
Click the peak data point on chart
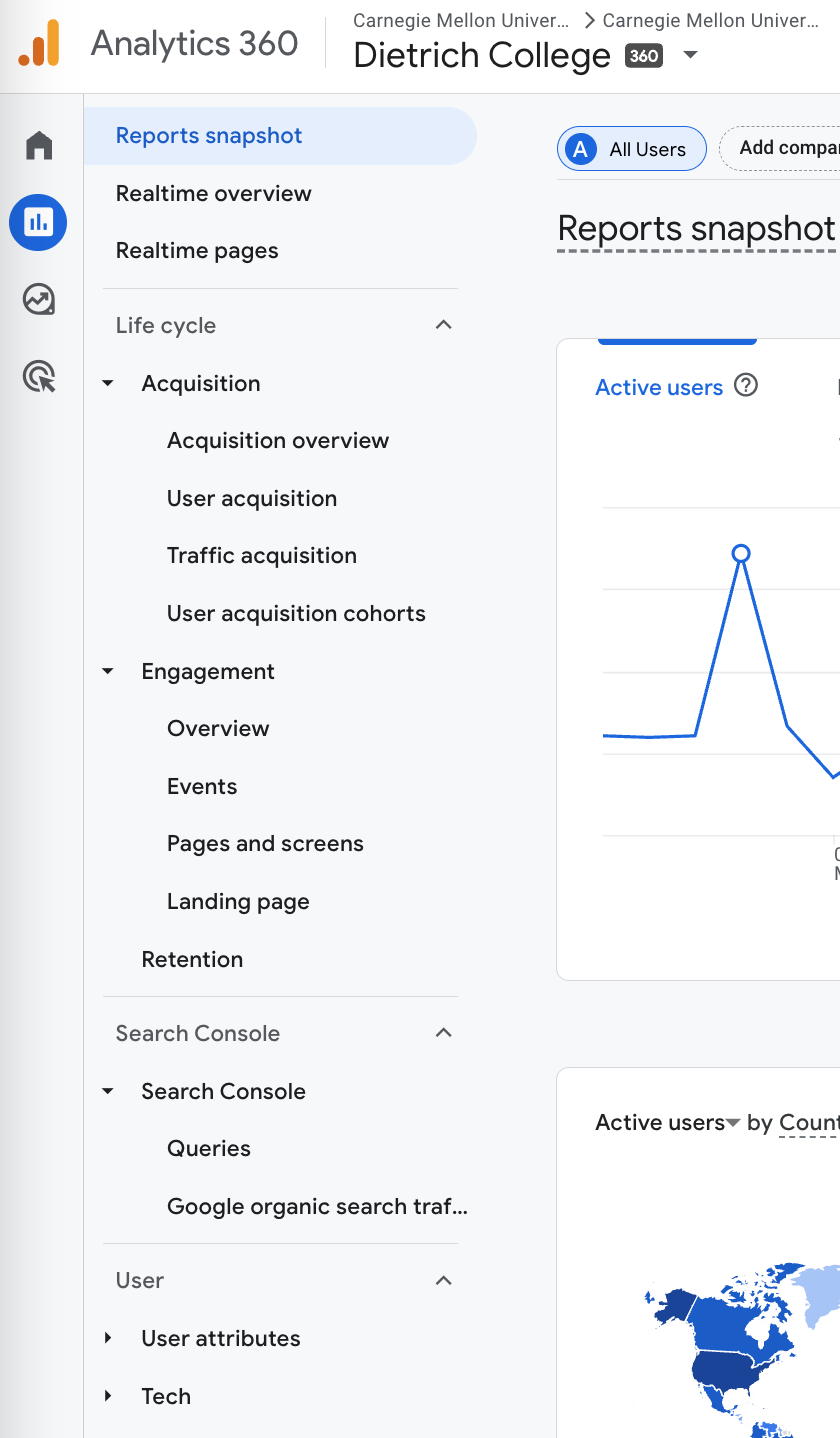(x=741, y=553)
